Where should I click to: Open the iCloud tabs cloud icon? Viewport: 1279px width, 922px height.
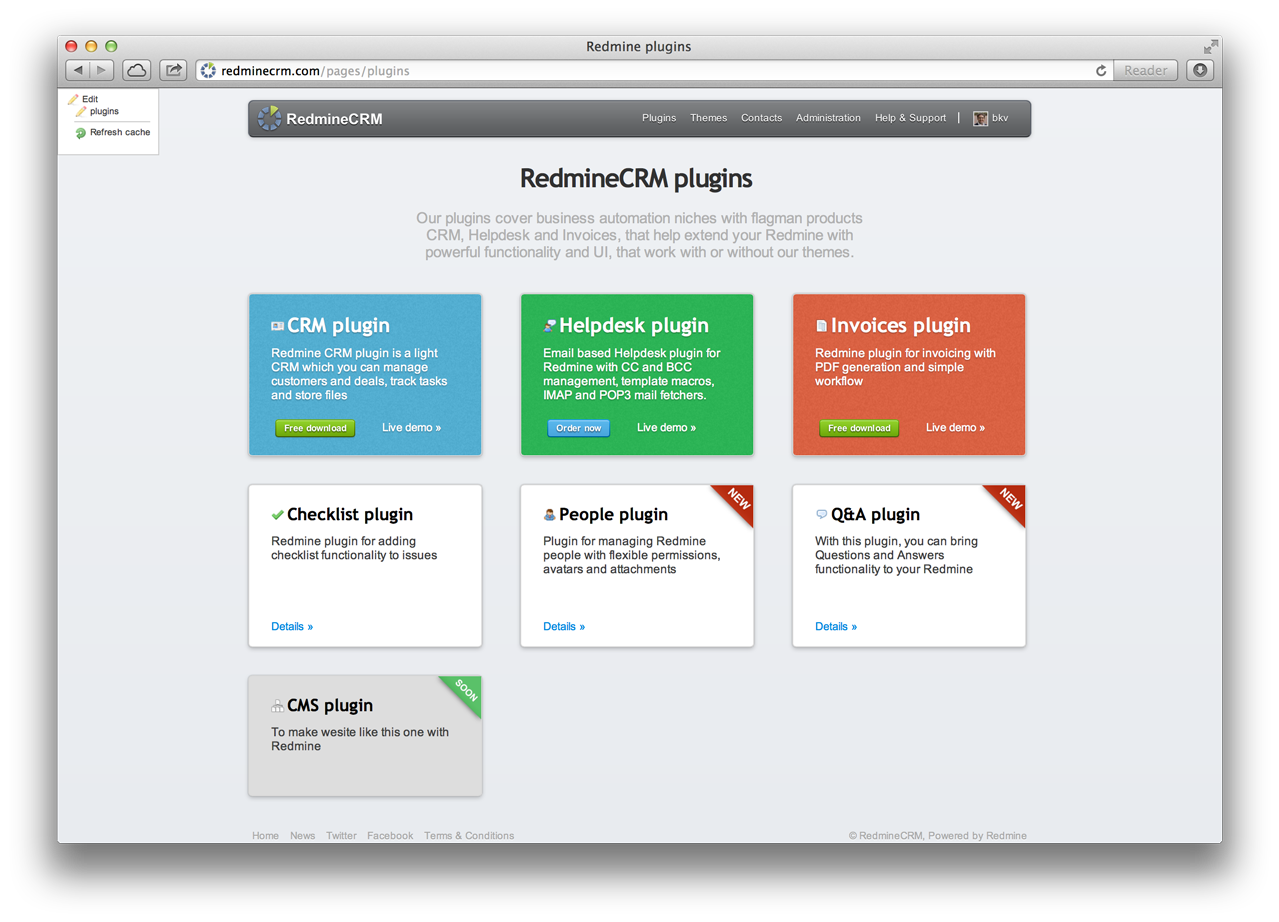(x=137, y=70)
